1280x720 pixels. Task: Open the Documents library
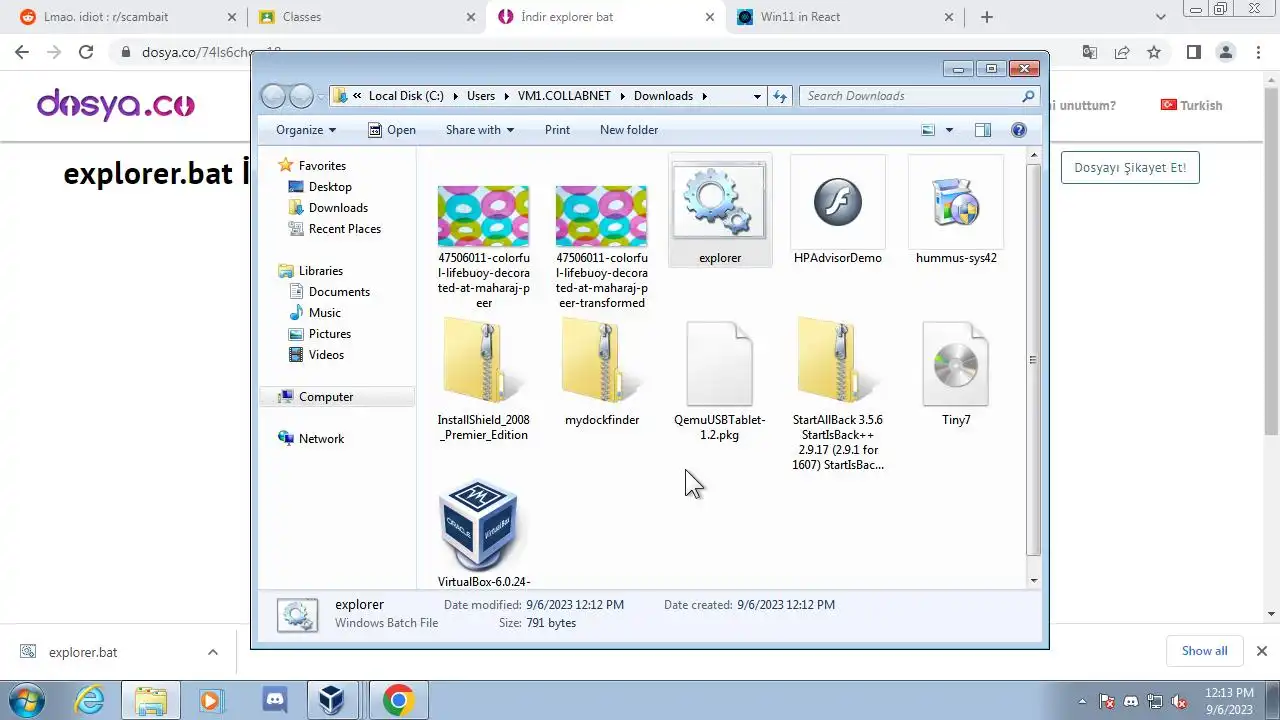click(339, 292)
